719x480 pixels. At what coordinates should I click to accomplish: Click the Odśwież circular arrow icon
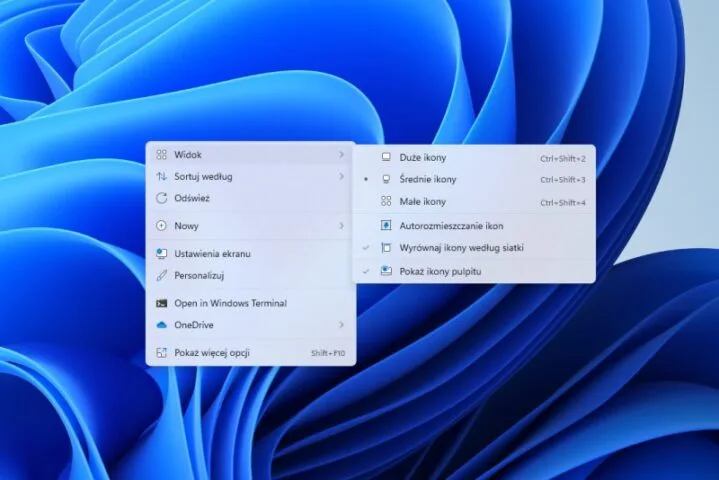pos(161,198)
